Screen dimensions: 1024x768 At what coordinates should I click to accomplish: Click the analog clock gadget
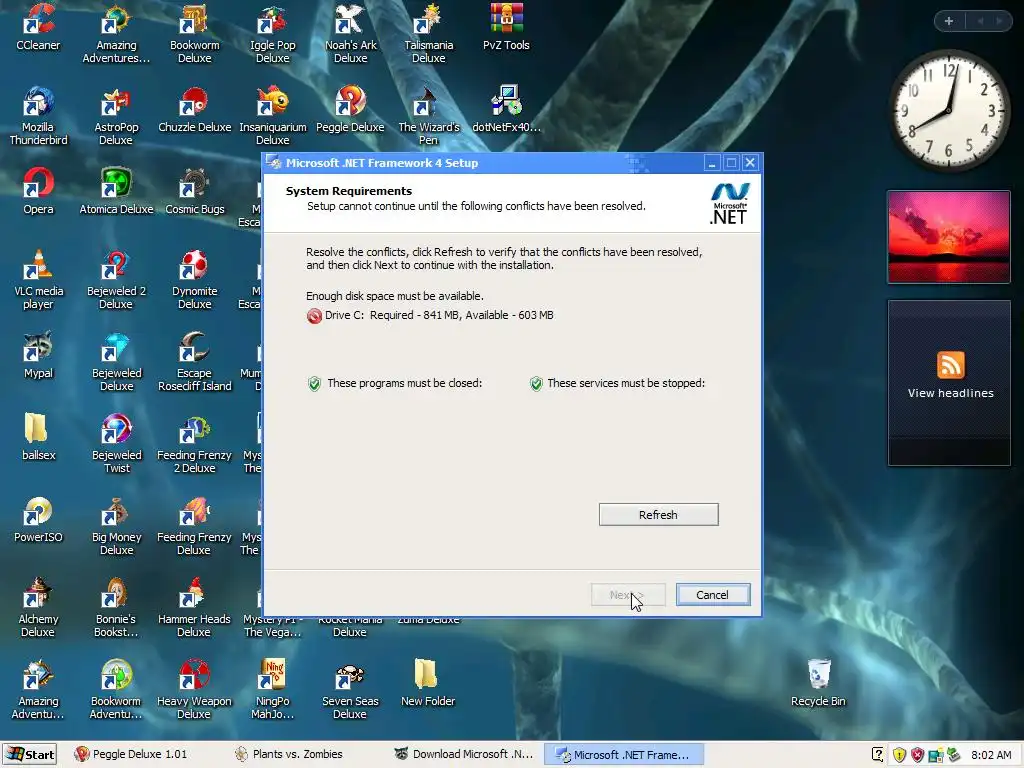coord(950,111)
